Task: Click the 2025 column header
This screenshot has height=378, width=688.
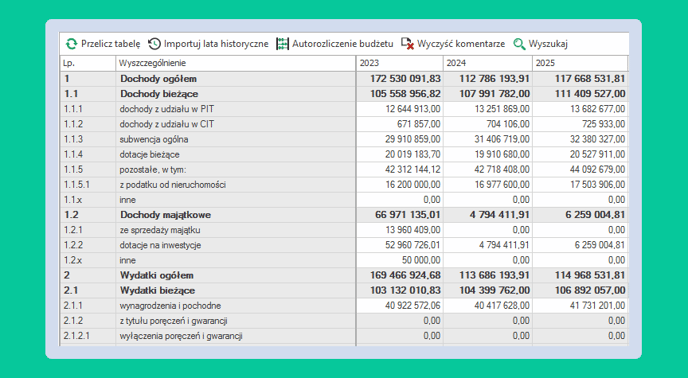Action: coord(580,63)
